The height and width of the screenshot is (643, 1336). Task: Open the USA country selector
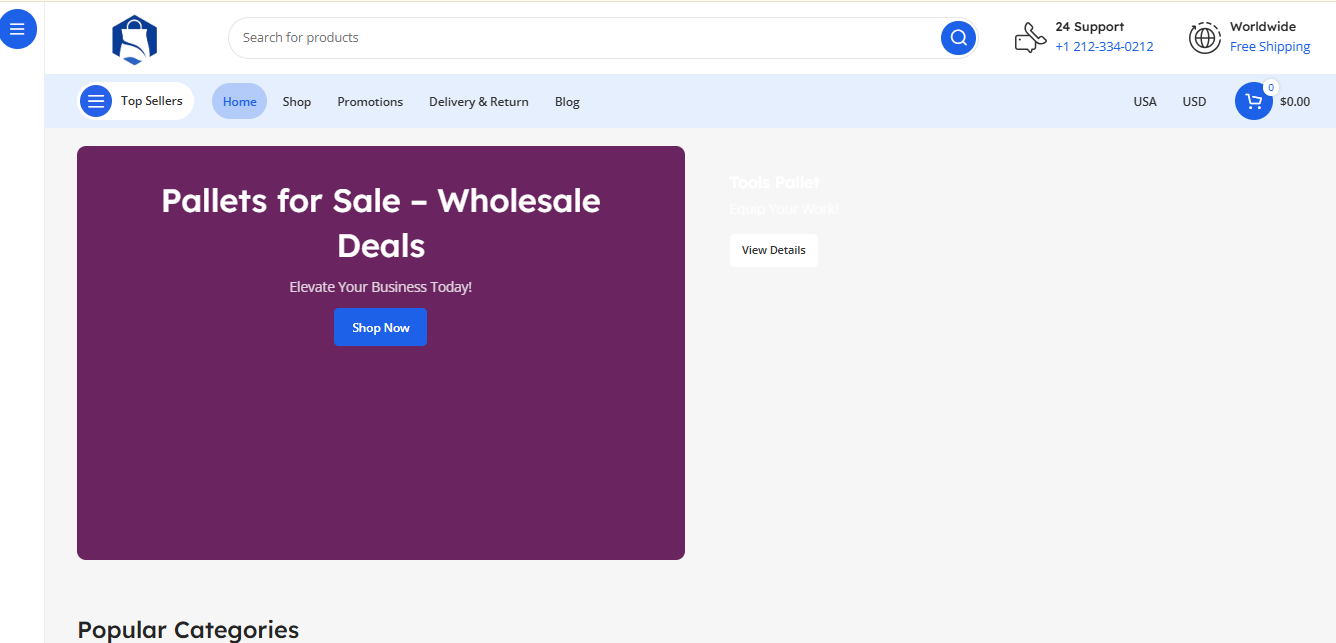tap(1145, 102)
